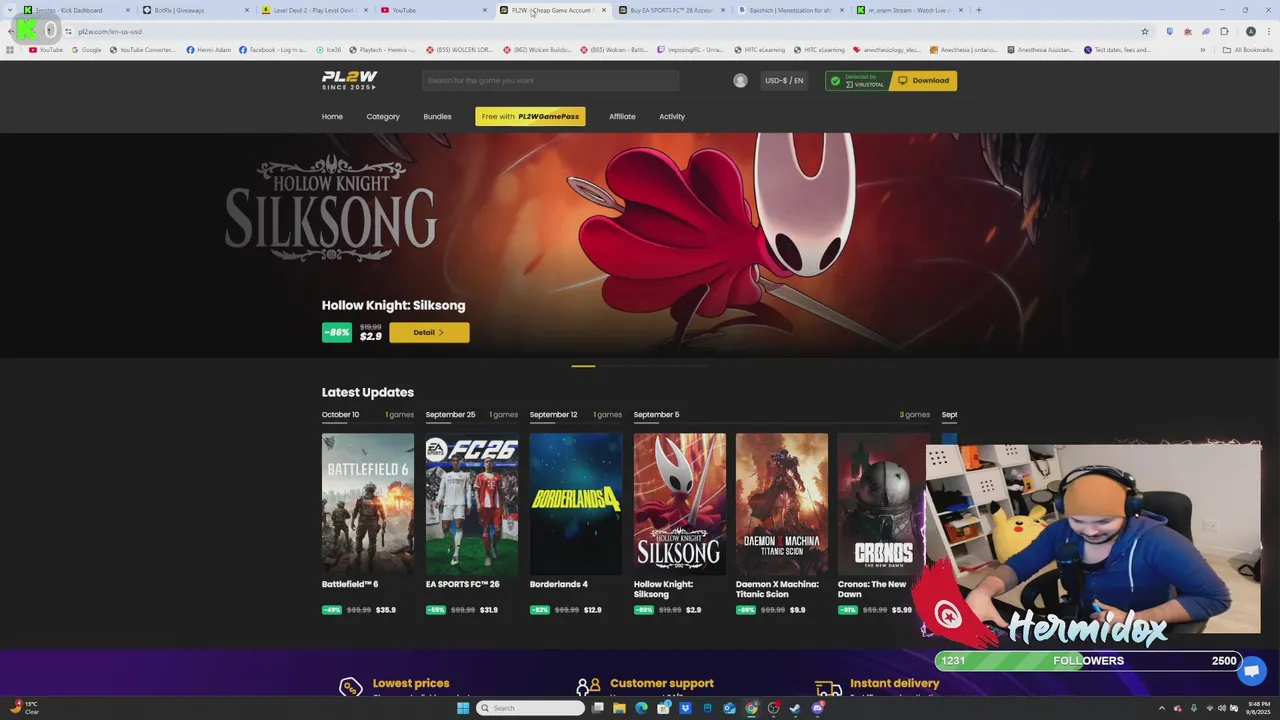Screen dimensions: 1280x720
Task: Open the browser extensions puzzle icon
Action: [x=1224, y=31]
